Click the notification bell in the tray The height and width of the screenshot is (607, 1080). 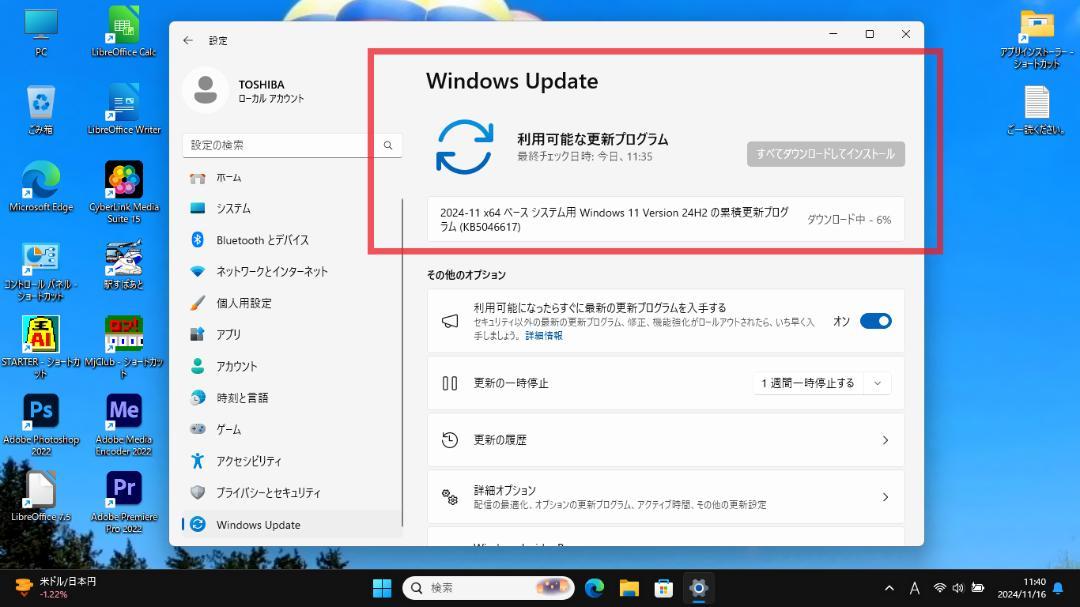(x=1058, y=588)
